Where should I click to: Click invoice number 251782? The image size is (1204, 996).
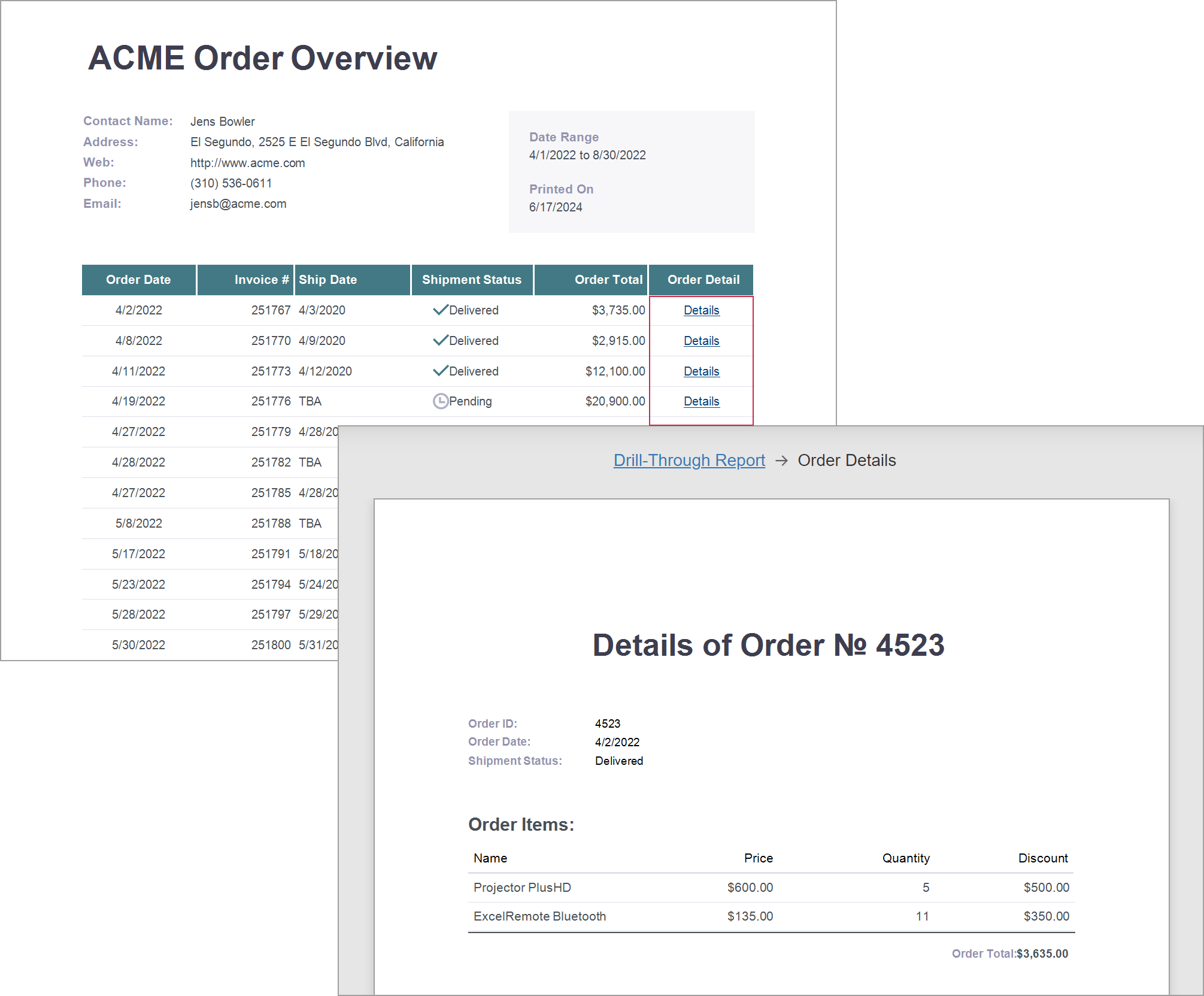(271, 462)
